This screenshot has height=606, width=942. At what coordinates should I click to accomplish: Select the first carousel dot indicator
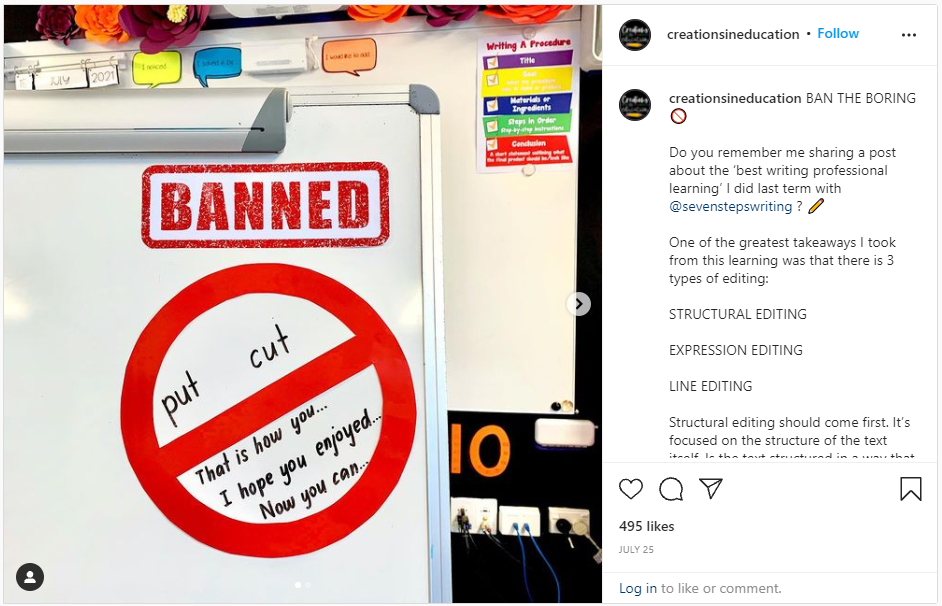298,584
